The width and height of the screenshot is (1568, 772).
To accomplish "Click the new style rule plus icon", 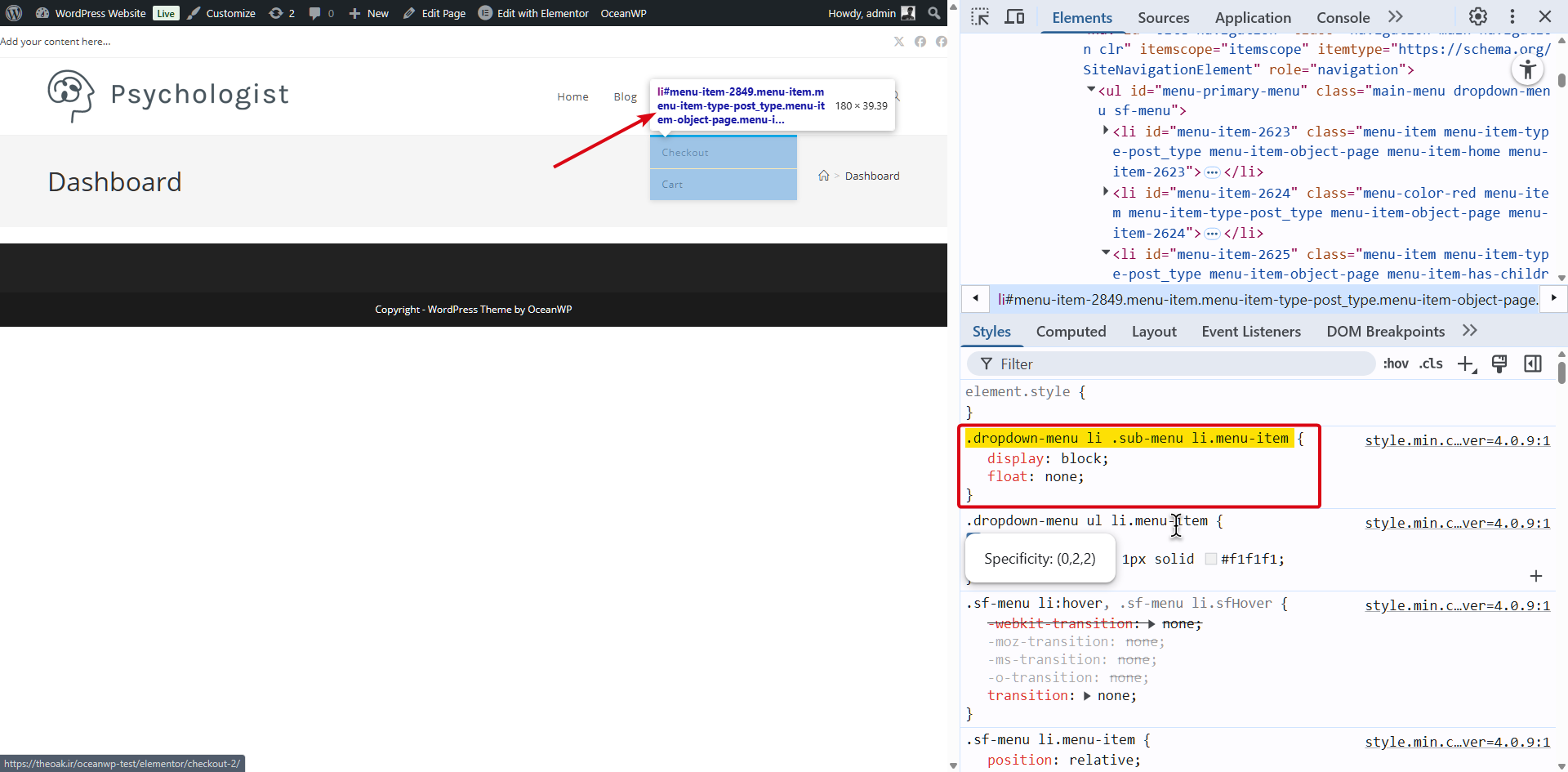I will click(1467, 364).
